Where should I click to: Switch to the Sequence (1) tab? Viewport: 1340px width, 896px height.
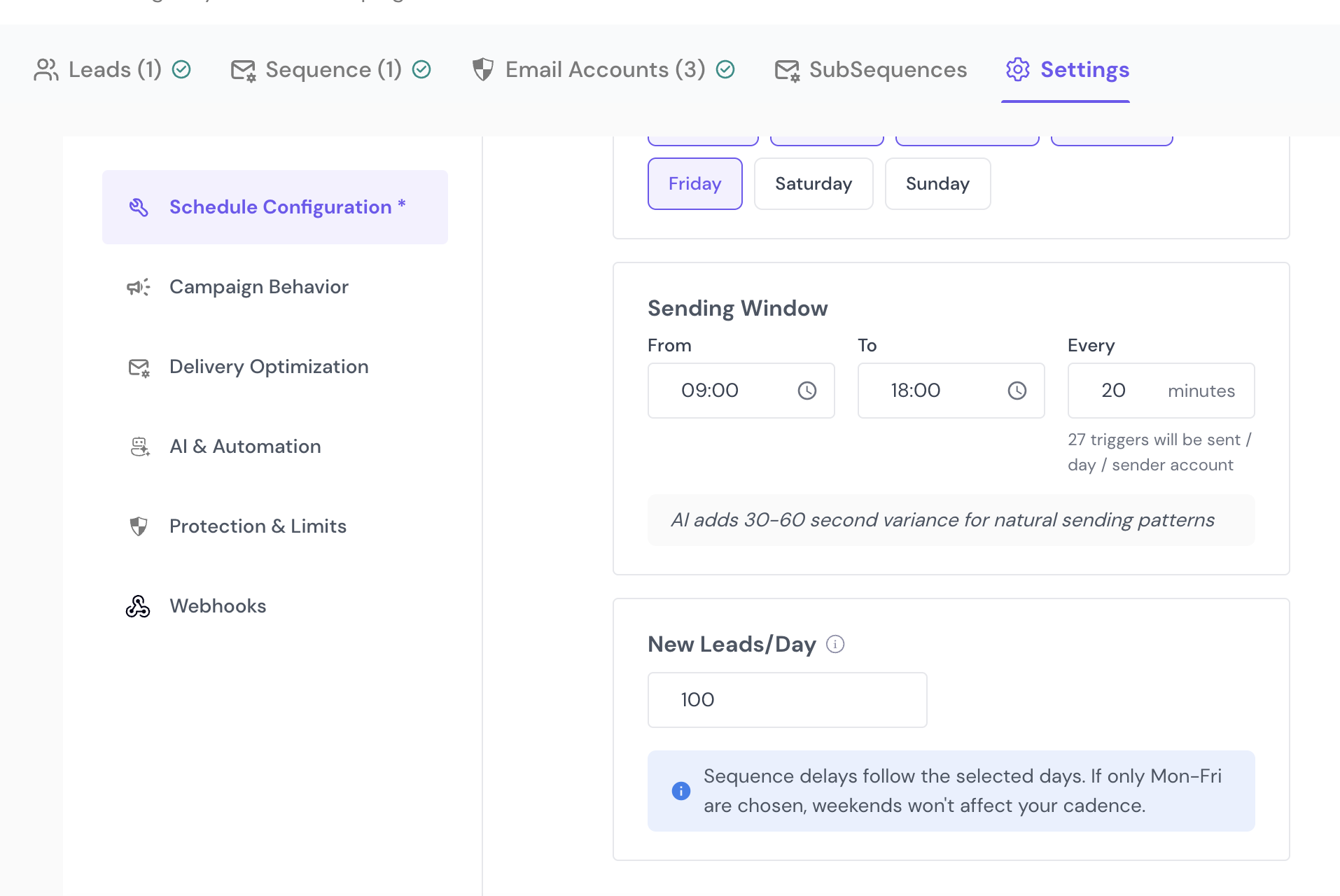point(330,69)
